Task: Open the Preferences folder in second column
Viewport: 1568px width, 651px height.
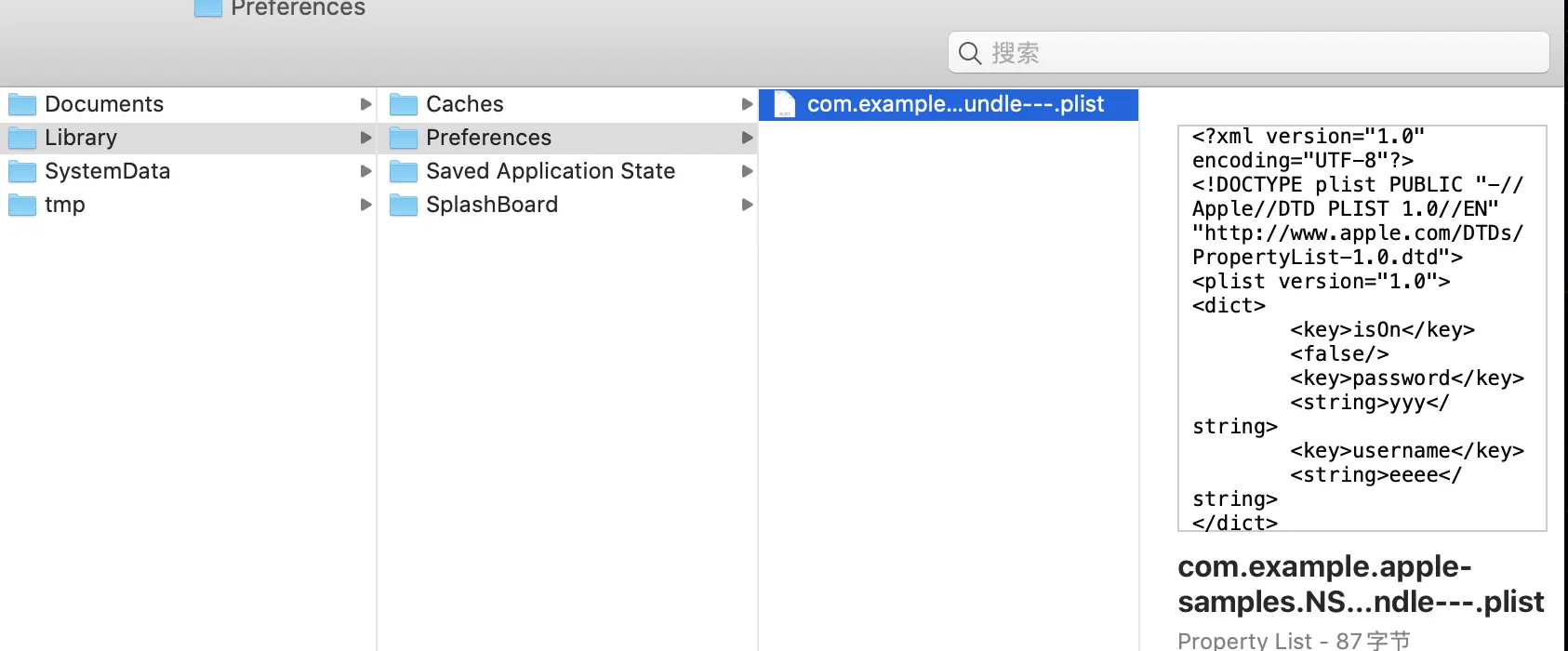Action: pos(568,138)
